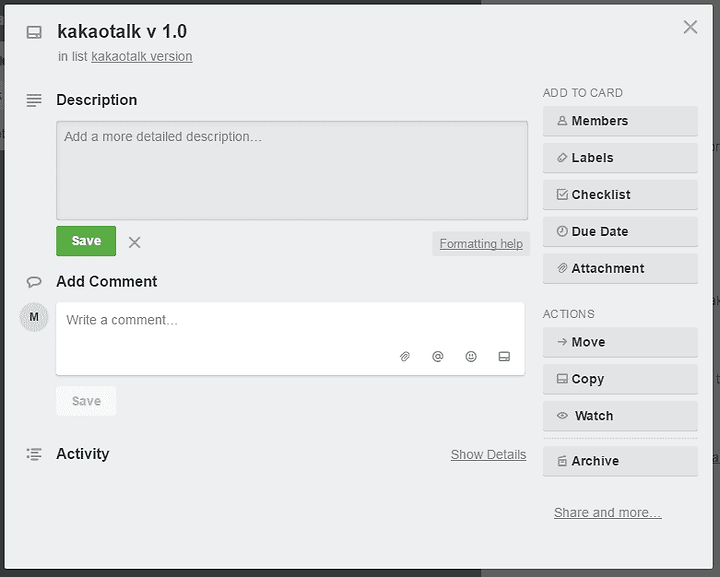Open the Formatting help link

pos(481,244)
